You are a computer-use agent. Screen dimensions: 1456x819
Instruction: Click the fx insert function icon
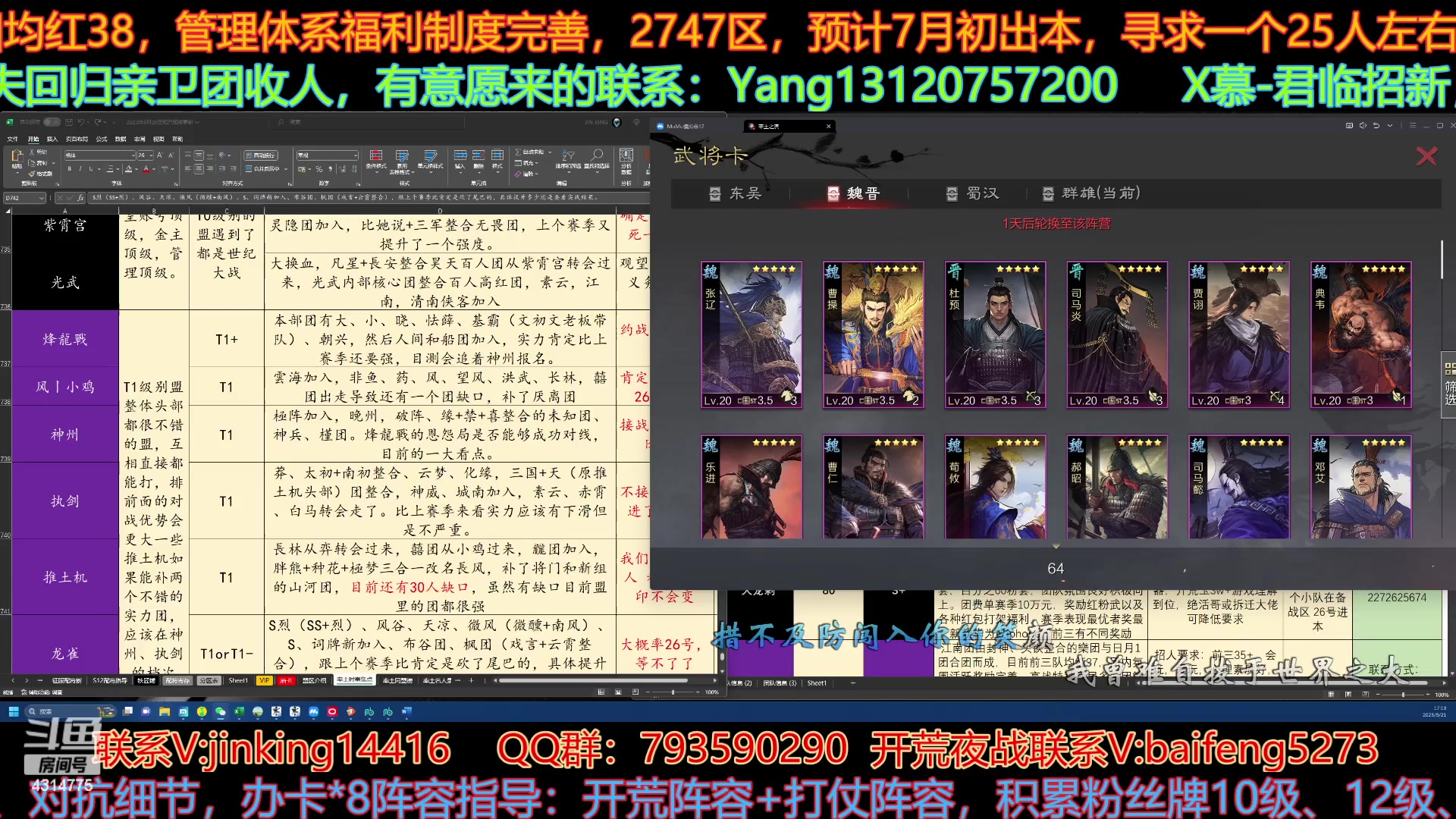point(80,198)
